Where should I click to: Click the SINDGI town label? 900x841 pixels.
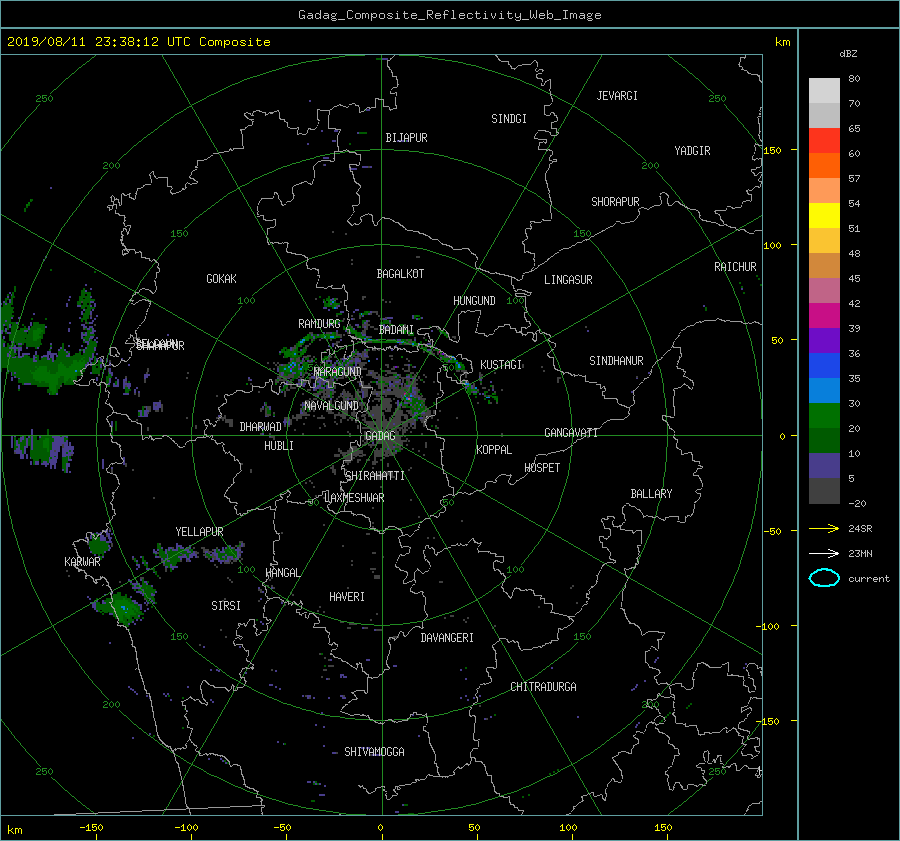pos(509,119)
